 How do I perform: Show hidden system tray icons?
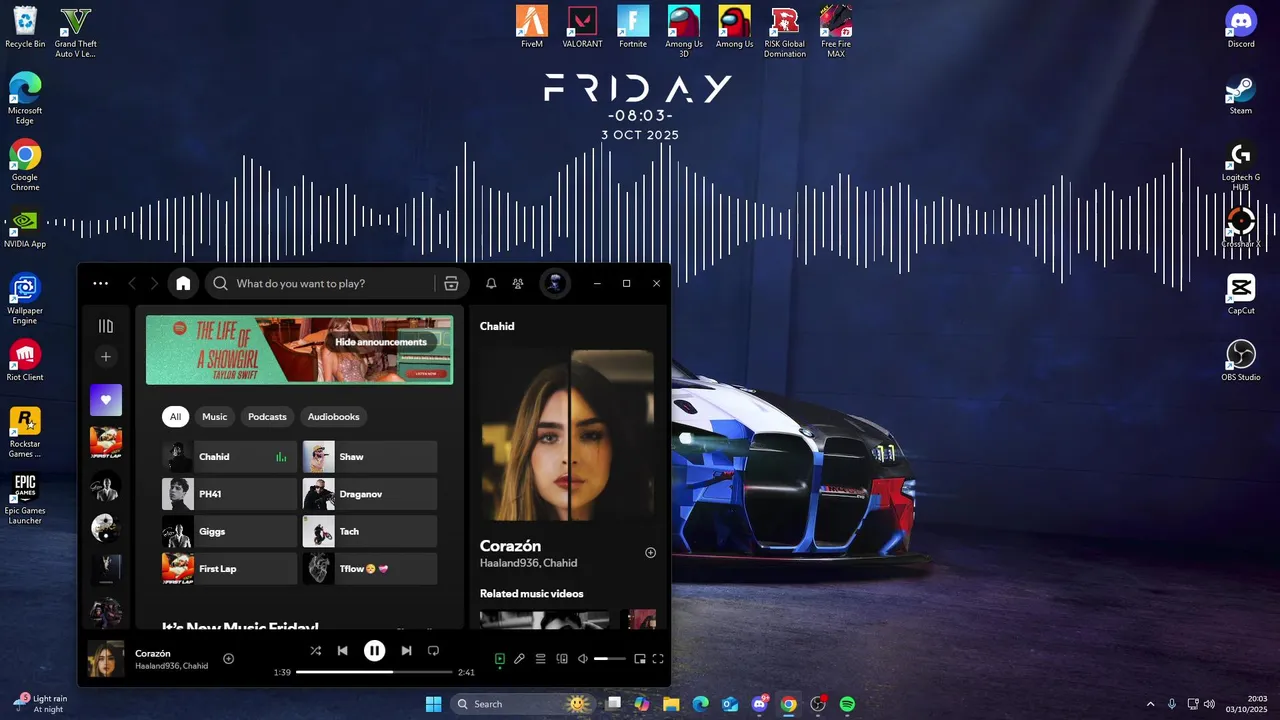click(x=1150, y=704)
